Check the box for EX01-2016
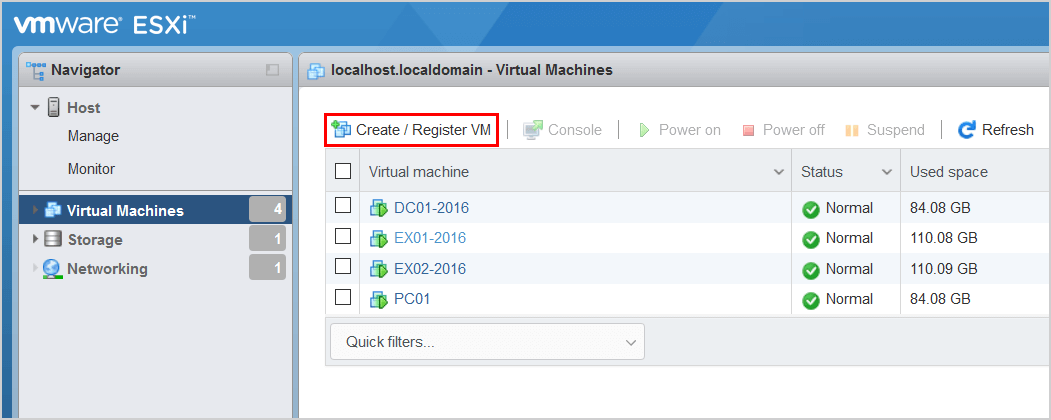 (343, 236)
